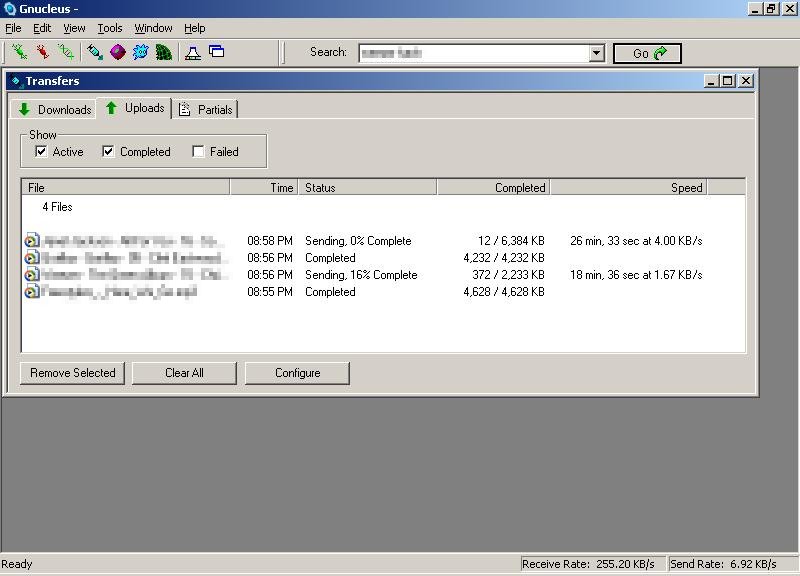Sort by the Status column header
Image resolution: width=800 pixels, height=576 pixels.
[x=367, y=187]
